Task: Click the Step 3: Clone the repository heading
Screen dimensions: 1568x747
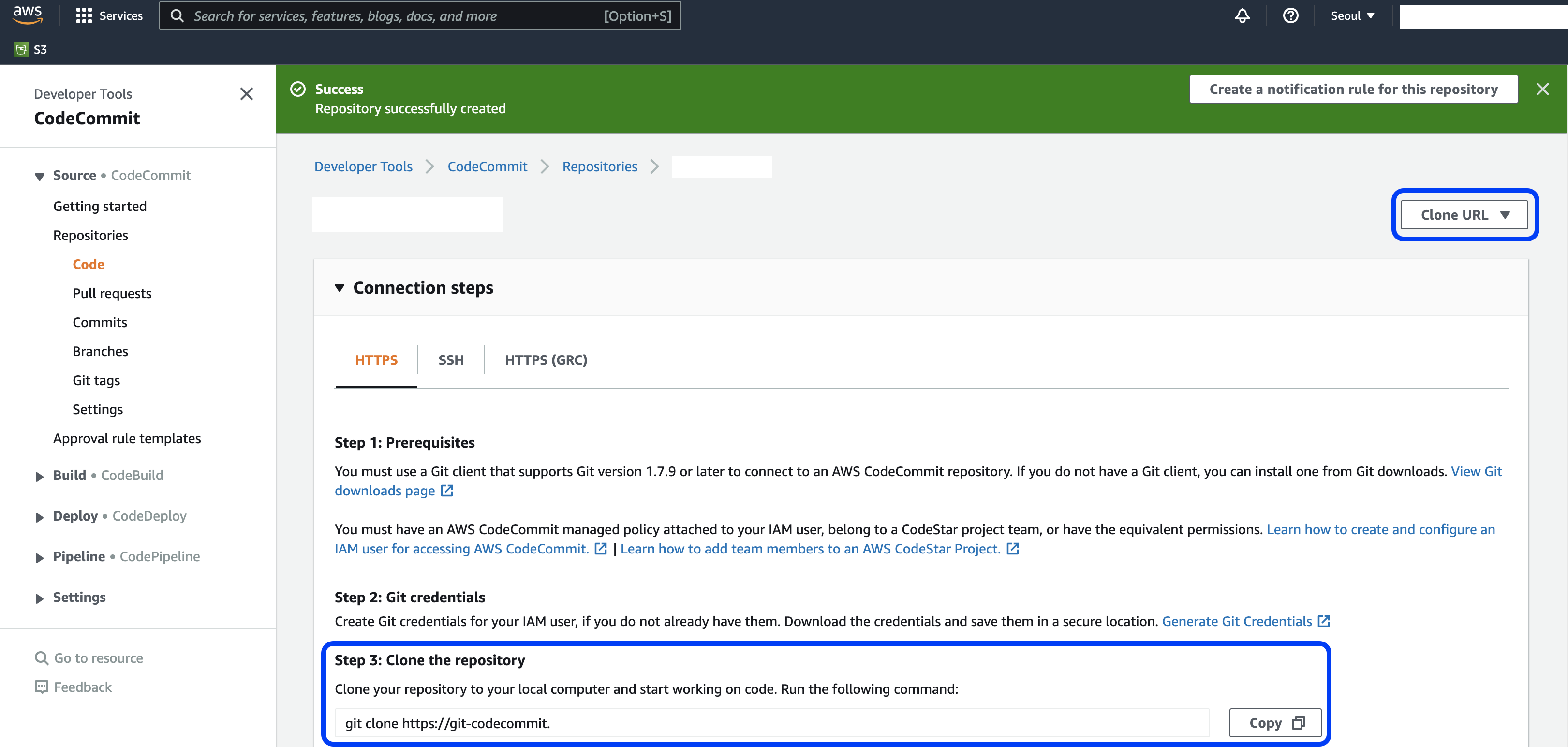Action: (x=430, y=660)
